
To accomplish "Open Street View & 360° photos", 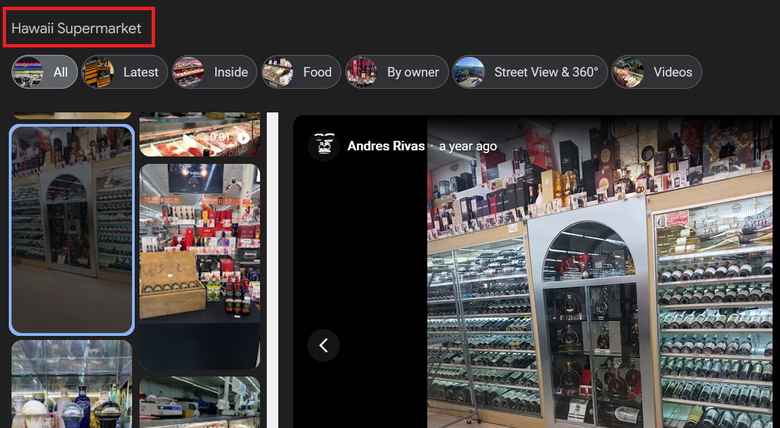I will (x=530, y=72).
